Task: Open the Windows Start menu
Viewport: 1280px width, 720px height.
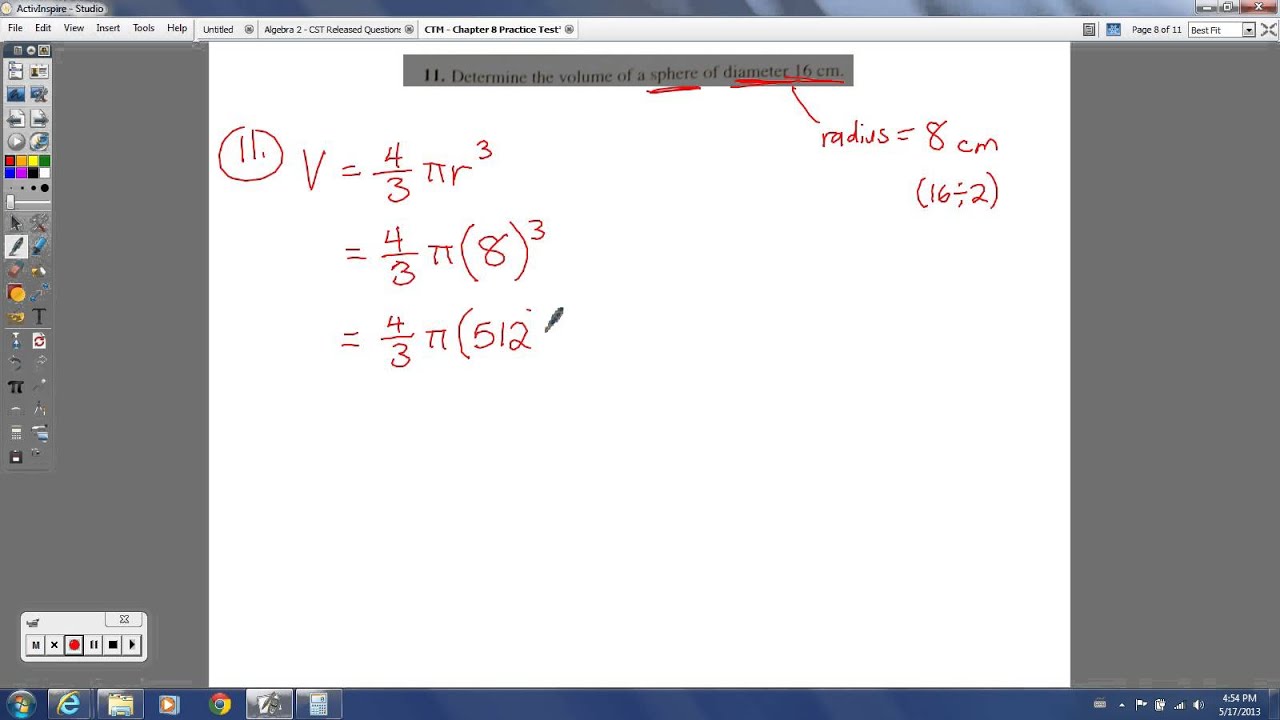Action: point(21,704)
